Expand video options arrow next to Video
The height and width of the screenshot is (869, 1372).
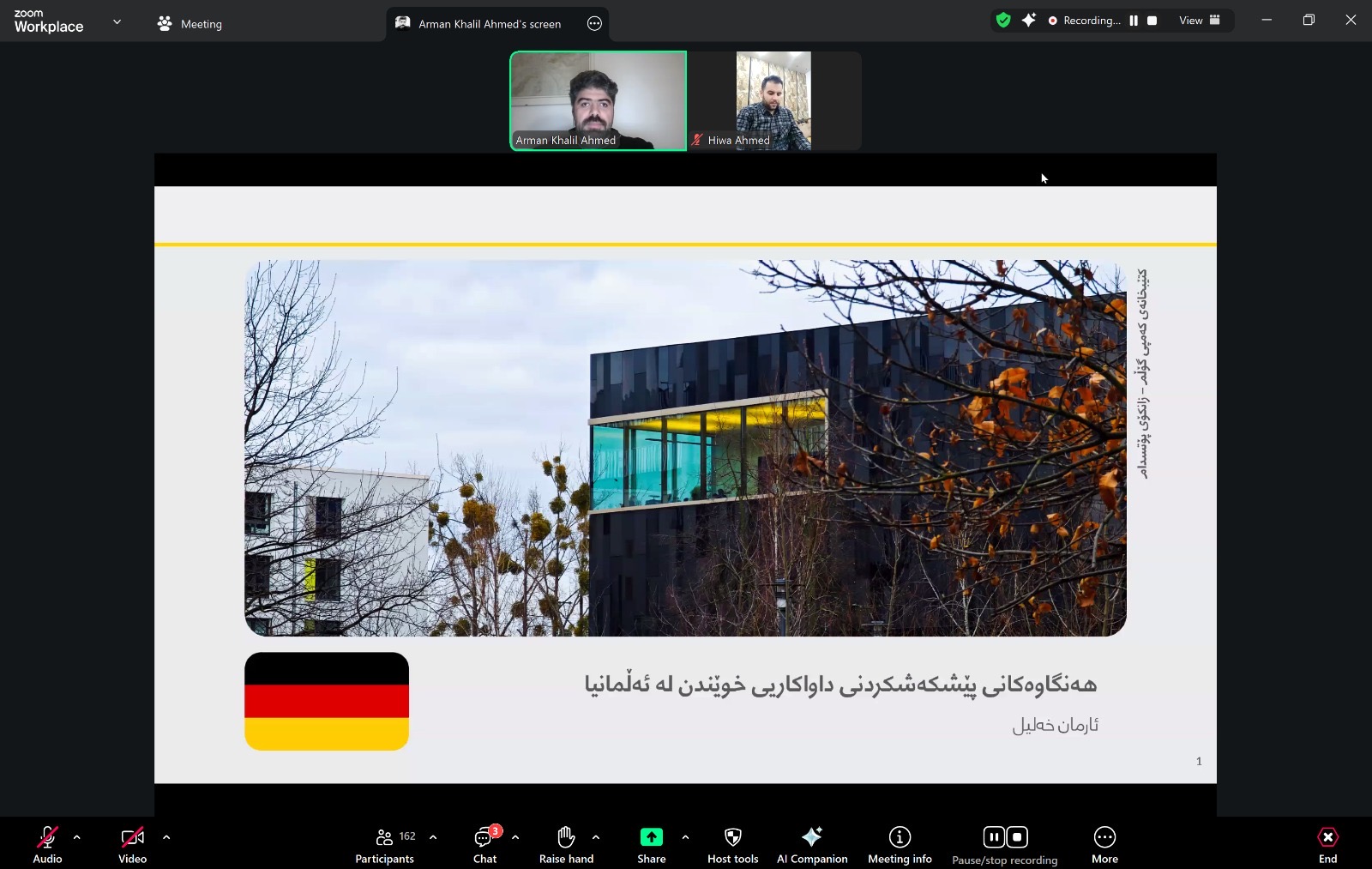[166, 837]
